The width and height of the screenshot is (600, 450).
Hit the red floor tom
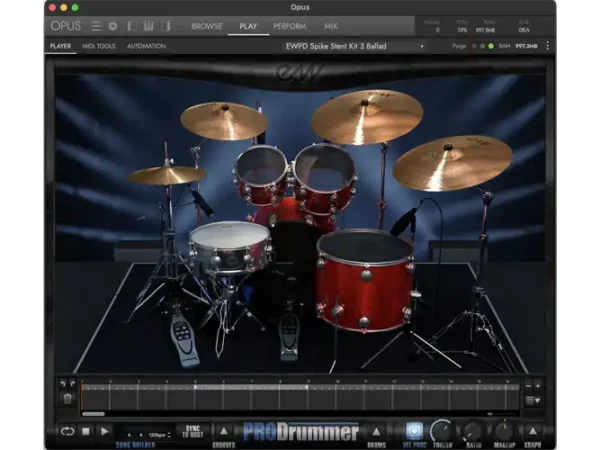[365, 279]
